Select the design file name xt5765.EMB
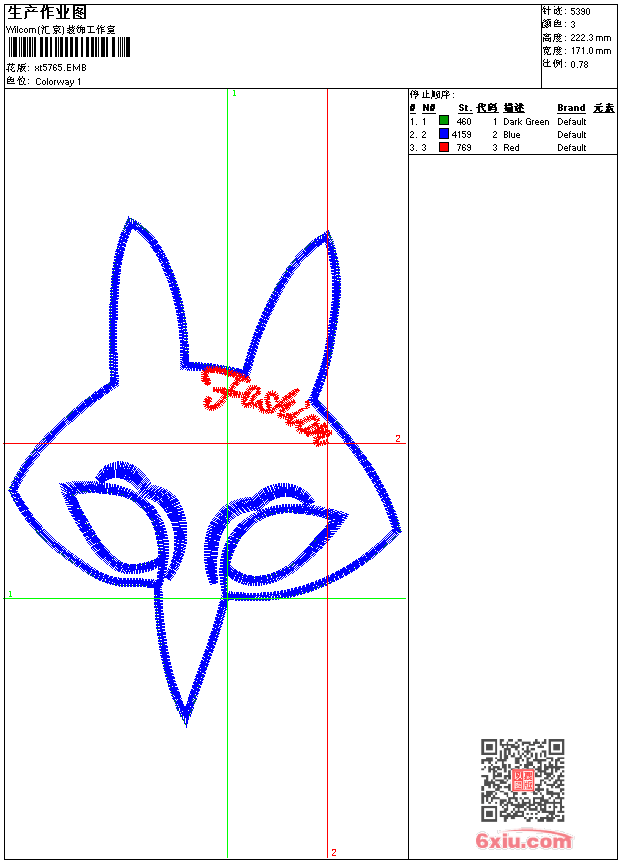620x860 pixels. pos(60,68)
